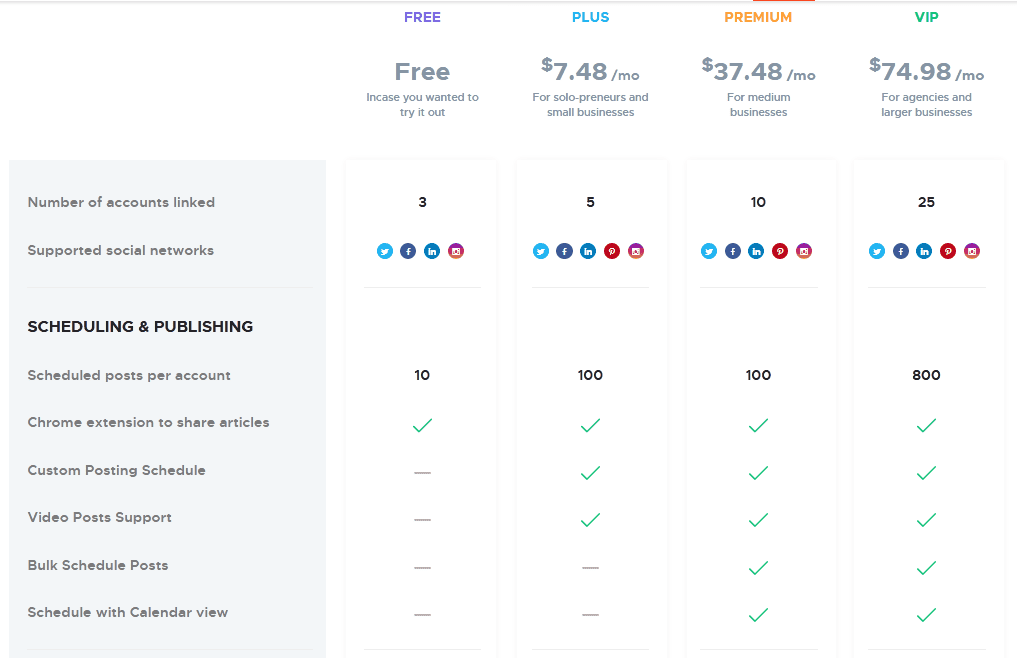Click the Facebook icon in the Plus column
The height and width of the screenshot is (658, 1017).
pos(564,251)
